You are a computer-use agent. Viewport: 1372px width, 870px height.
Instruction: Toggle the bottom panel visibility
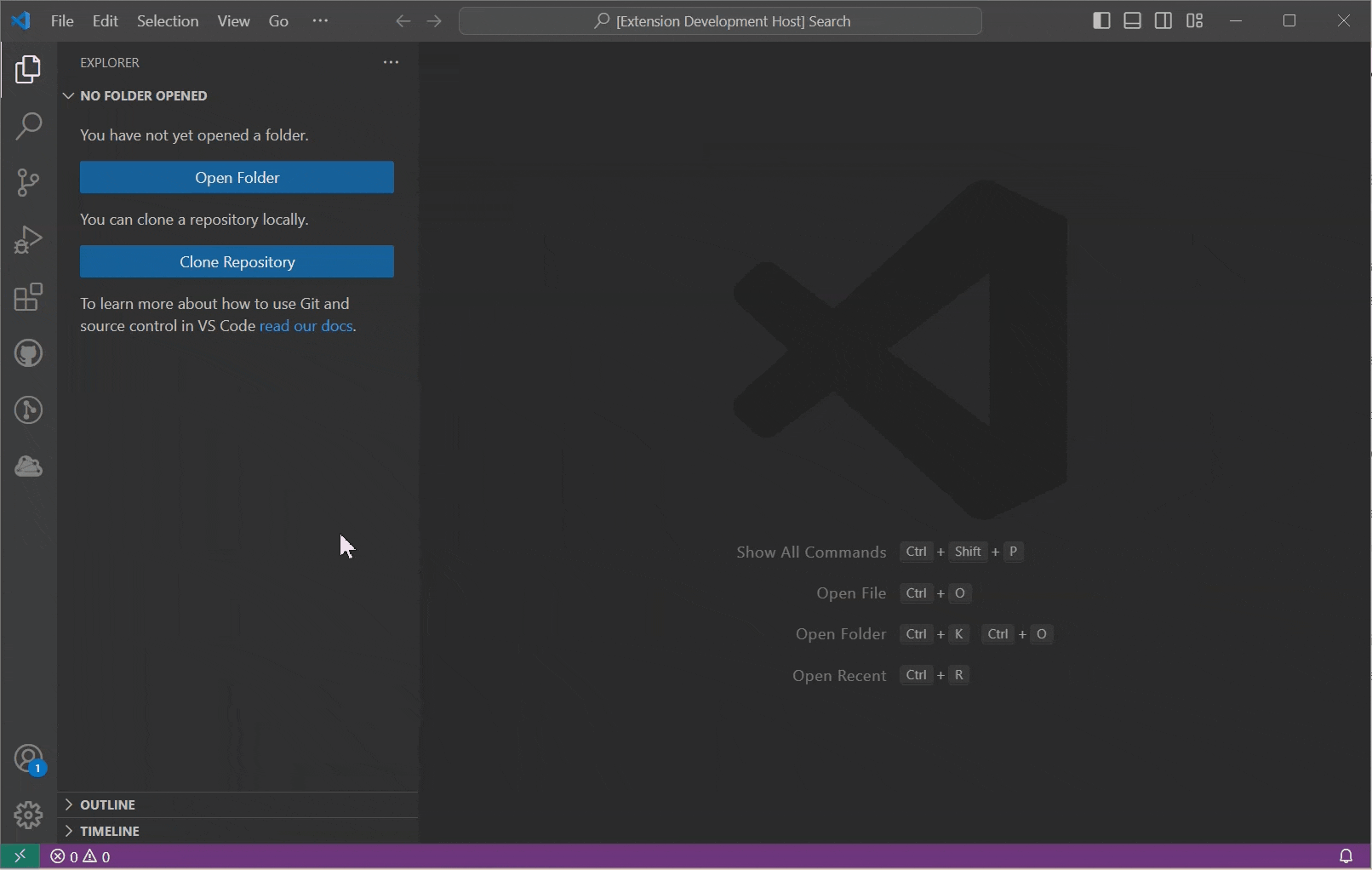(1132, 20)
